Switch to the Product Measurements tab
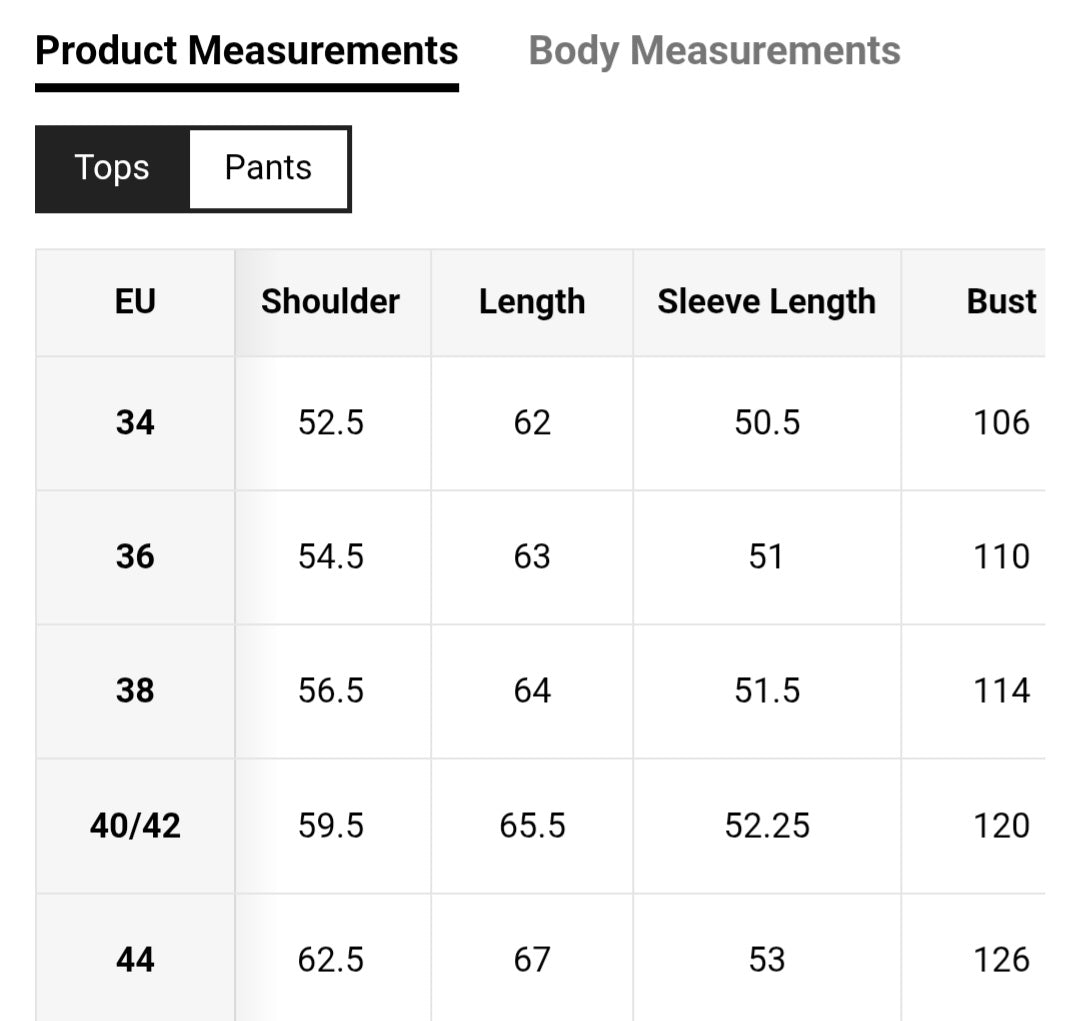 pos(246,51)
